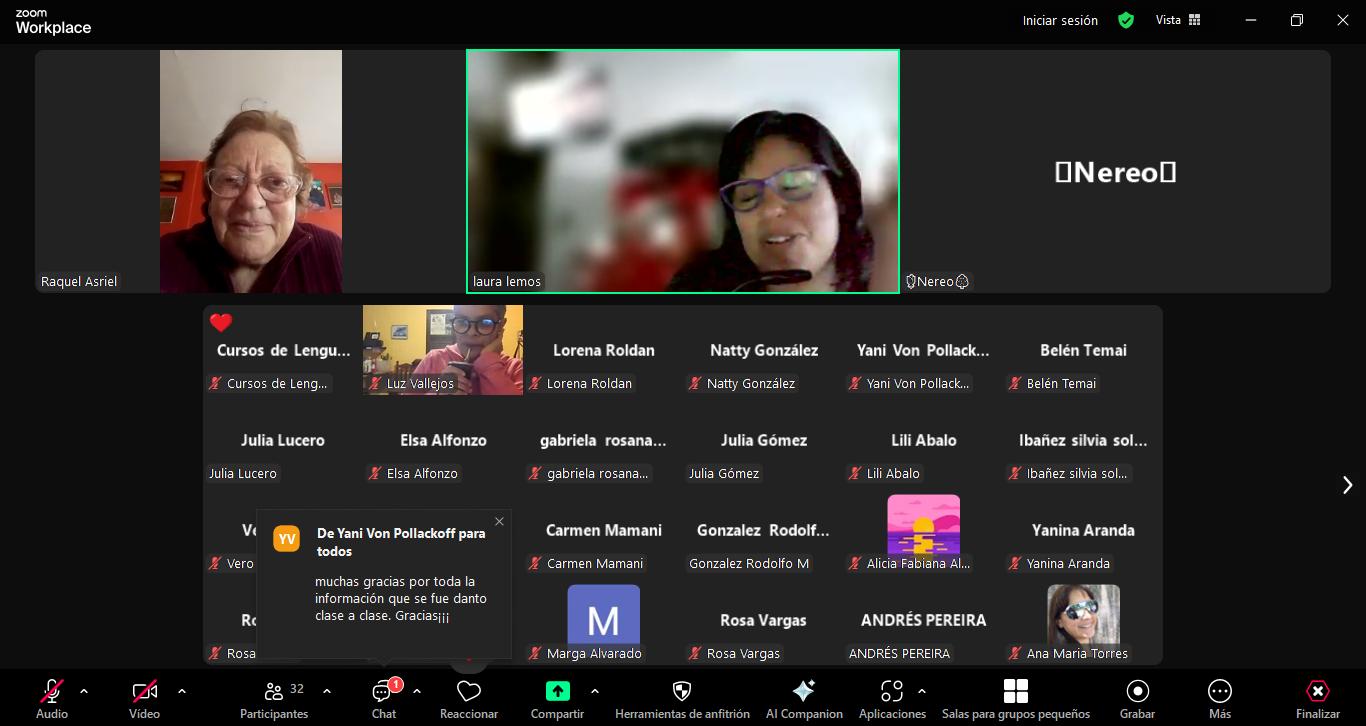Click the Iniciar sesión link

1060,20
